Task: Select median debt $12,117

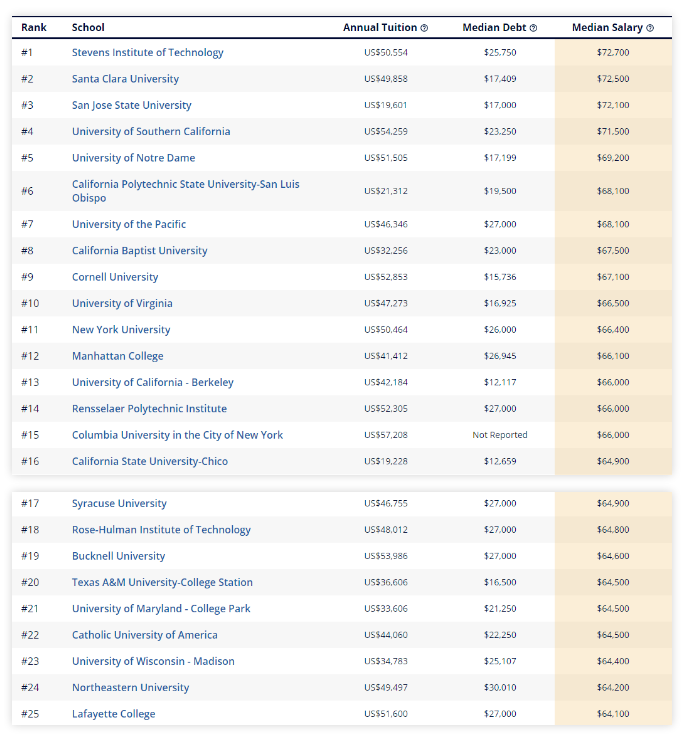Action: pyautogui.click(x=500, y=383)
